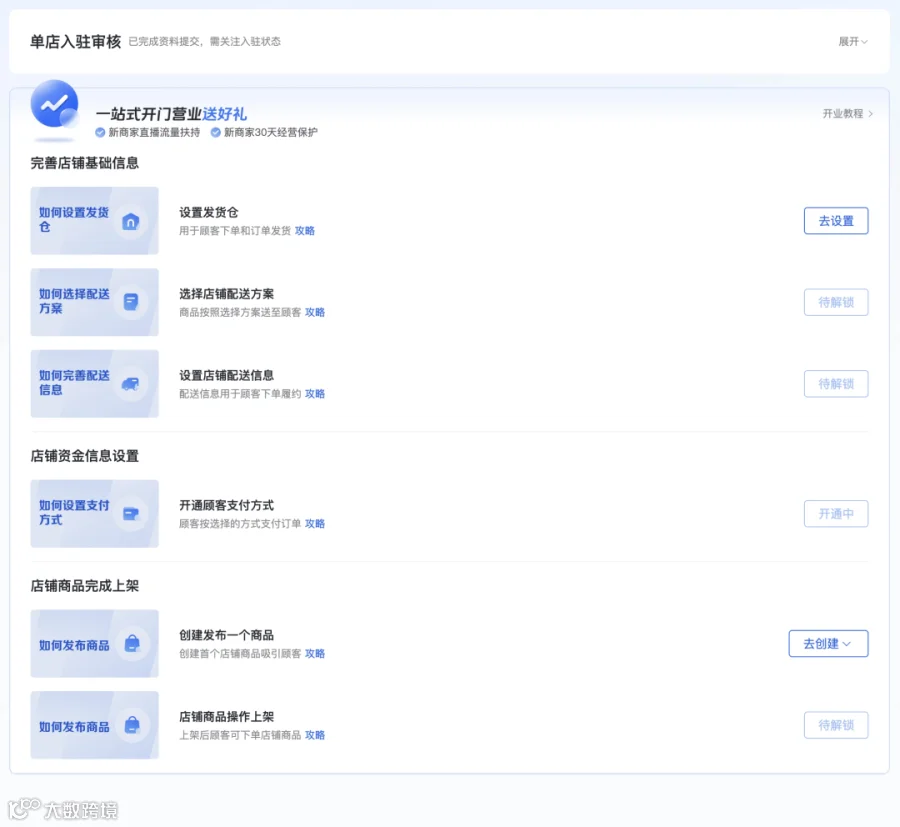Open 攻略 link under 店铺商品操作上架
This screenshot has width=900, height=827.
[315, 735]
